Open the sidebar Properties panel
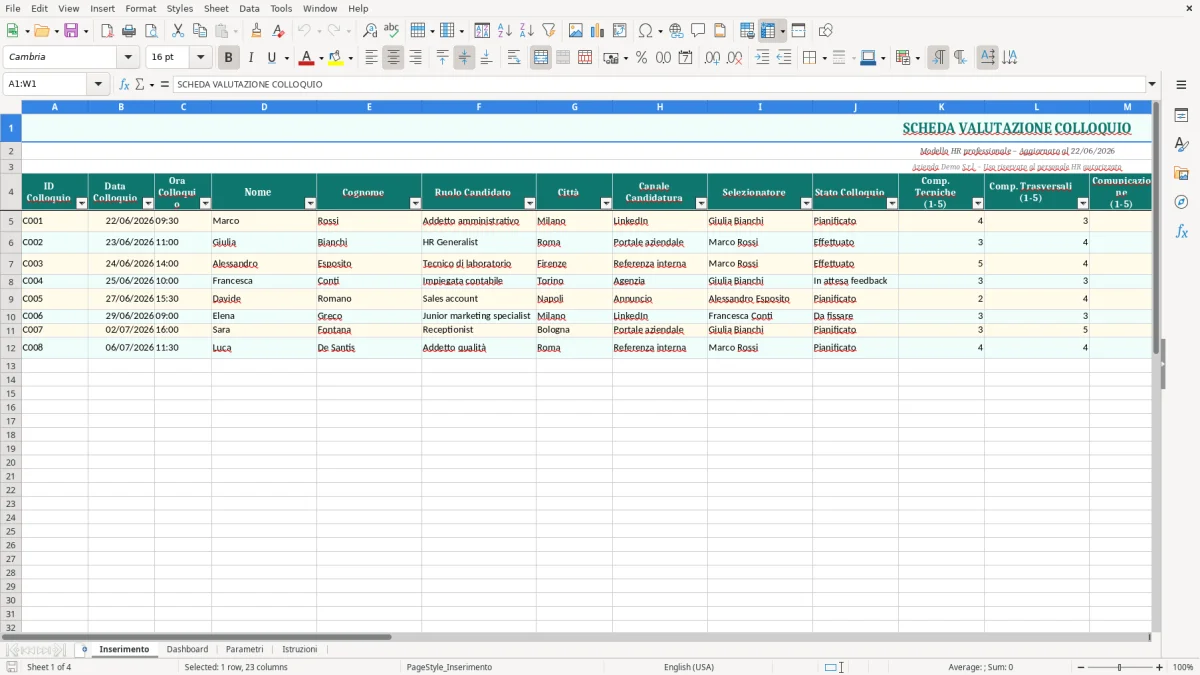 1182,115
